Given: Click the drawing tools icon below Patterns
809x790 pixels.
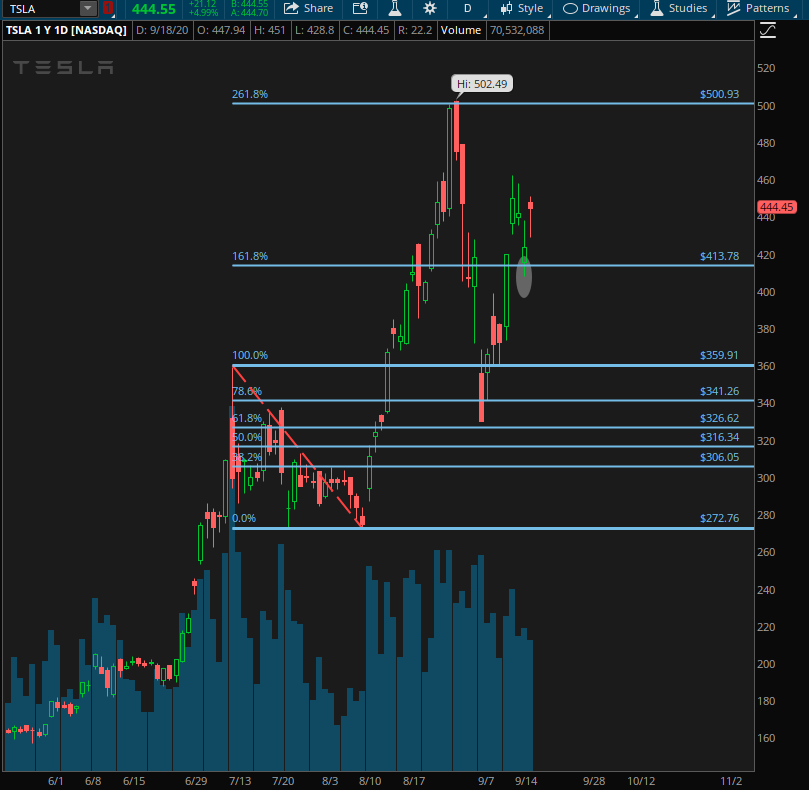Looking at the screenshot, I should click(x=768, y=30).
